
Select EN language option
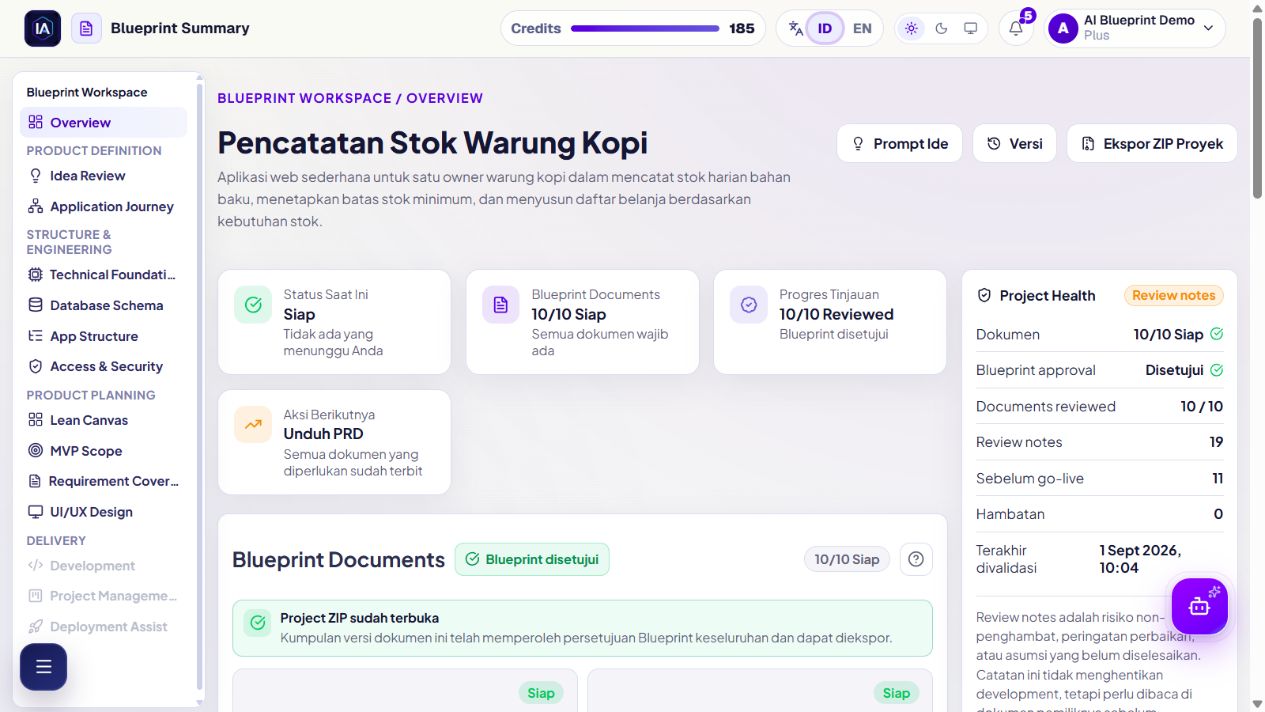[862, 28]
